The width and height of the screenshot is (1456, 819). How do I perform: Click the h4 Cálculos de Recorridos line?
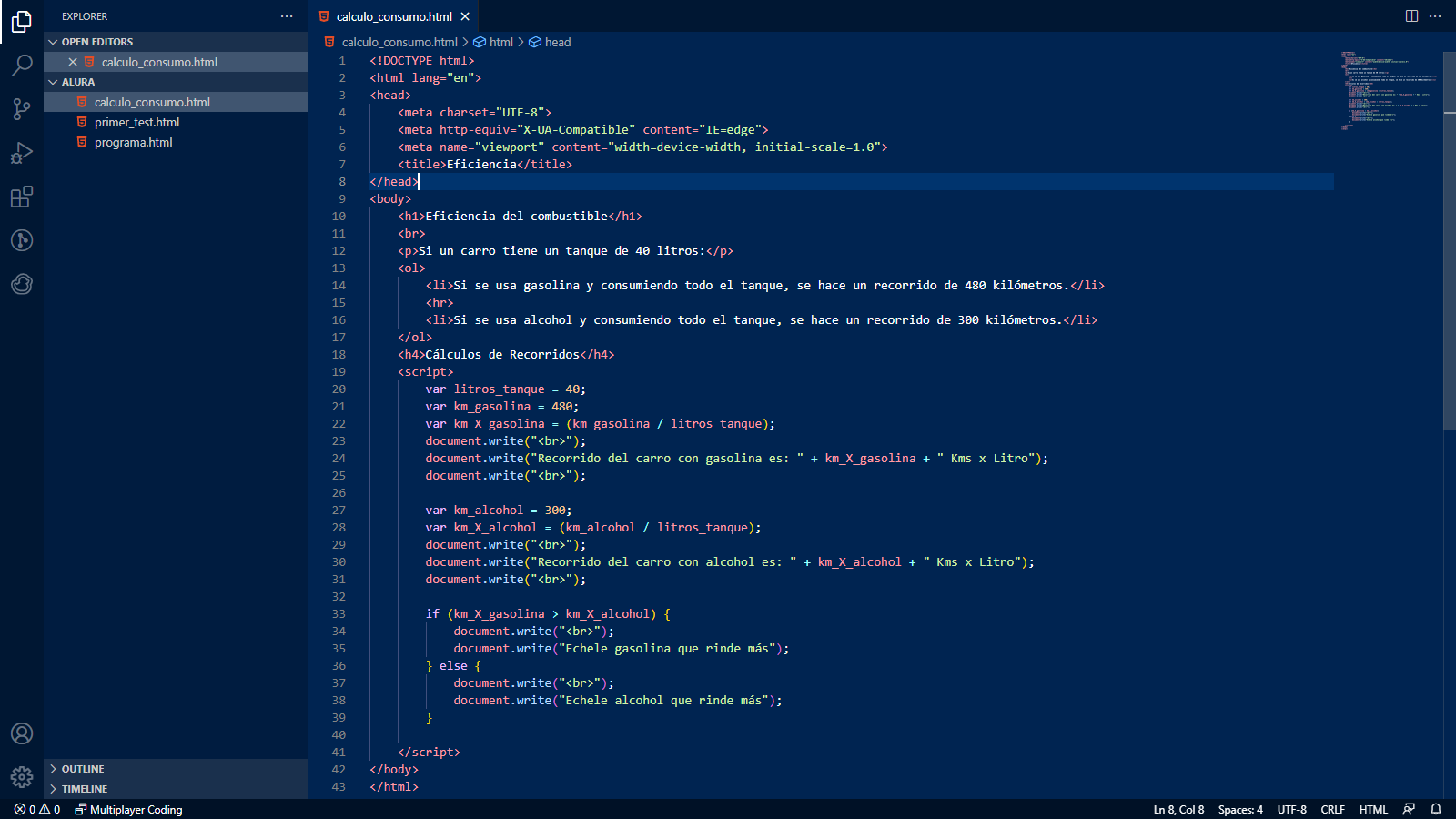(x=506, y=354)
